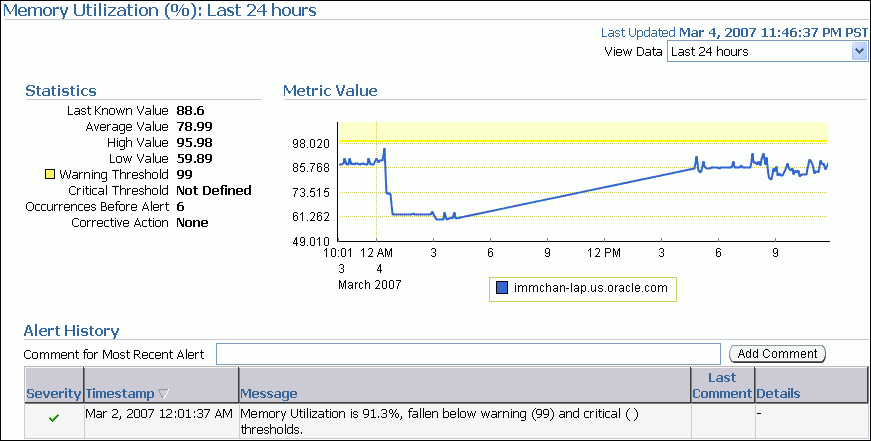Click the immchan-lap.us.oracle.com legend label
Viewport: 871px width, 441px height.
click(x=591, y=289)
